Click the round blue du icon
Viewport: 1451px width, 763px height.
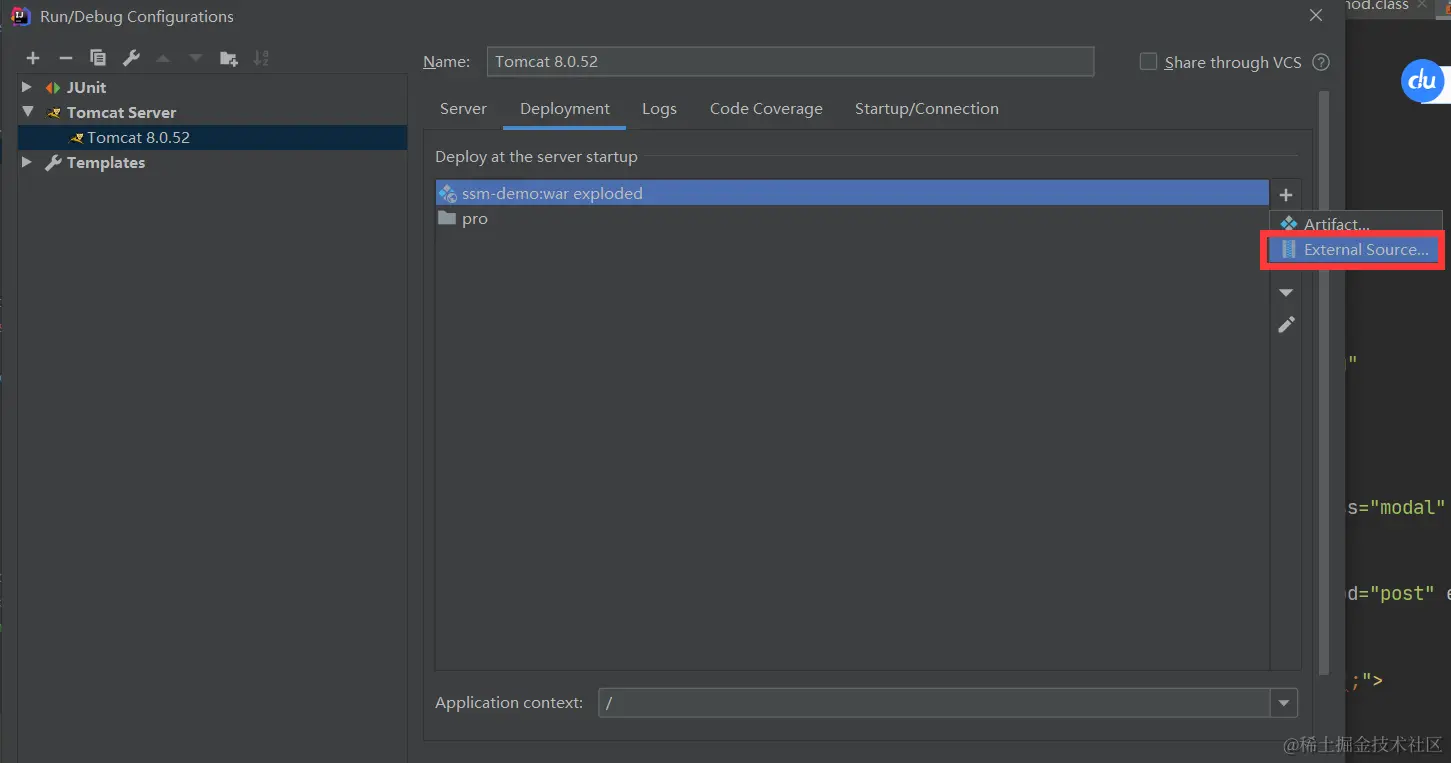tap(1423, 81)
